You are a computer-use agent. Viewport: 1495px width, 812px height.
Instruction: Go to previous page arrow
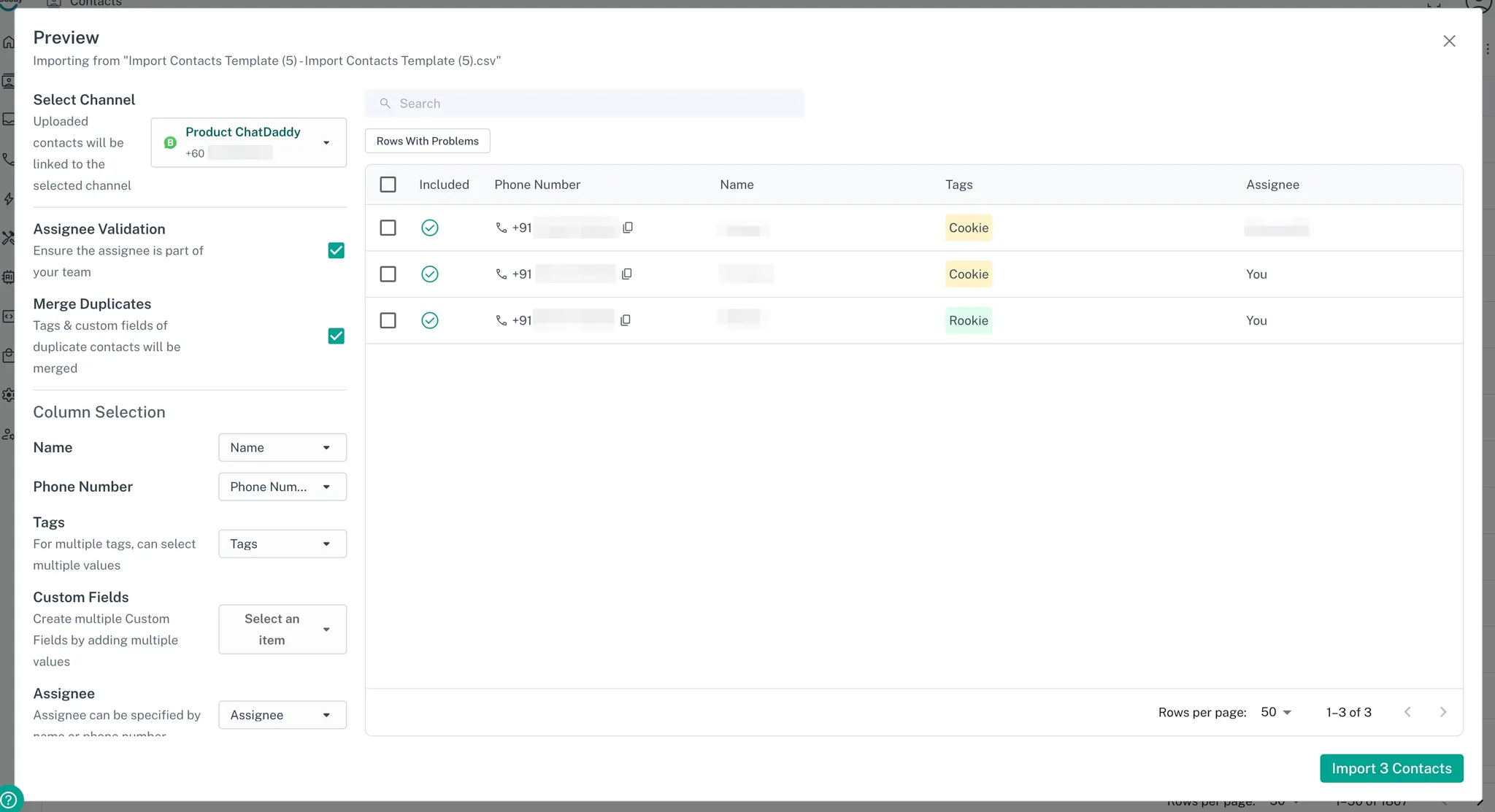pyautogui.click(x=1407, y=712)
